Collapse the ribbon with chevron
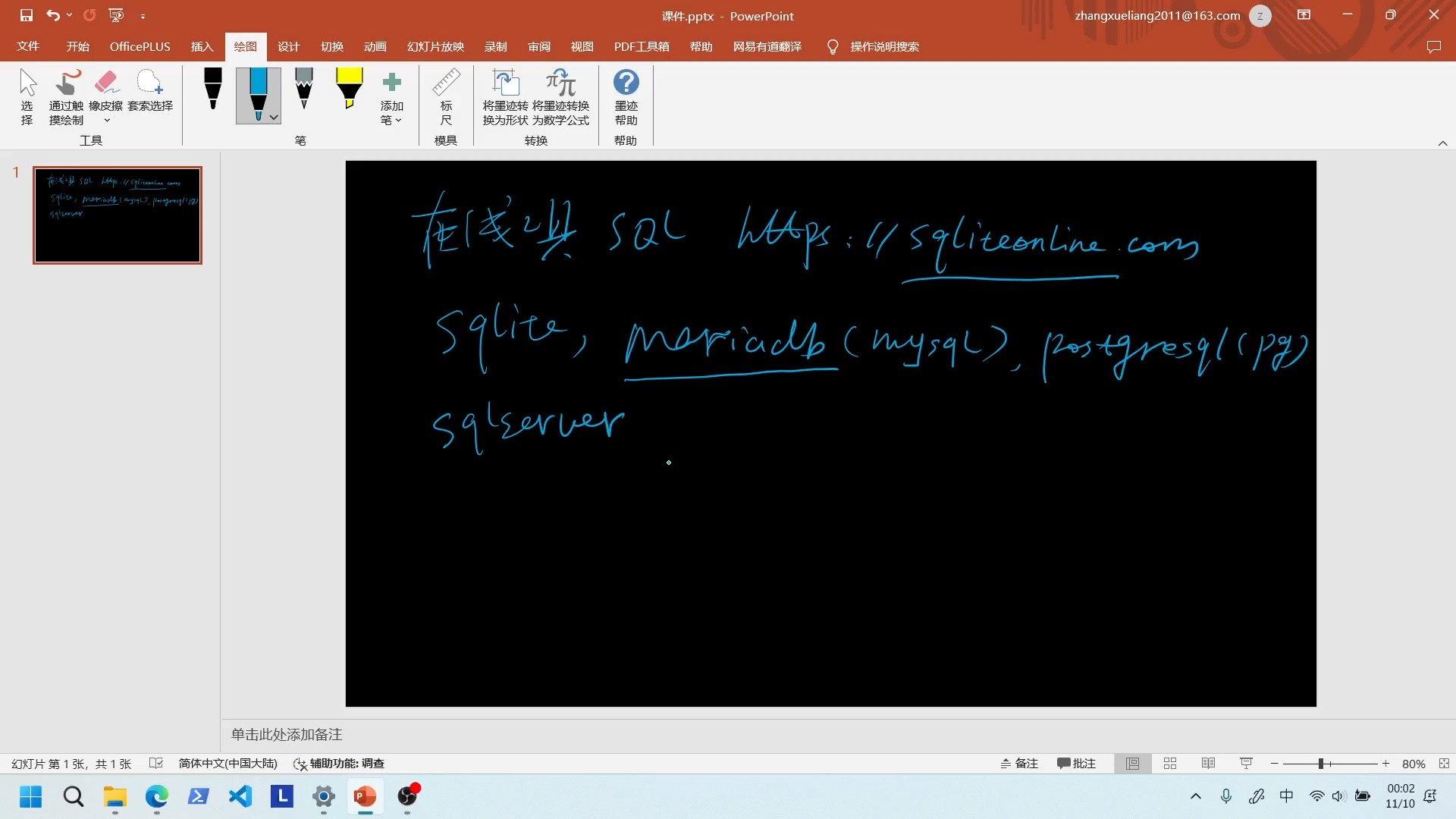This screenshot has height=819, width=1456. [x=1442, y=143]
